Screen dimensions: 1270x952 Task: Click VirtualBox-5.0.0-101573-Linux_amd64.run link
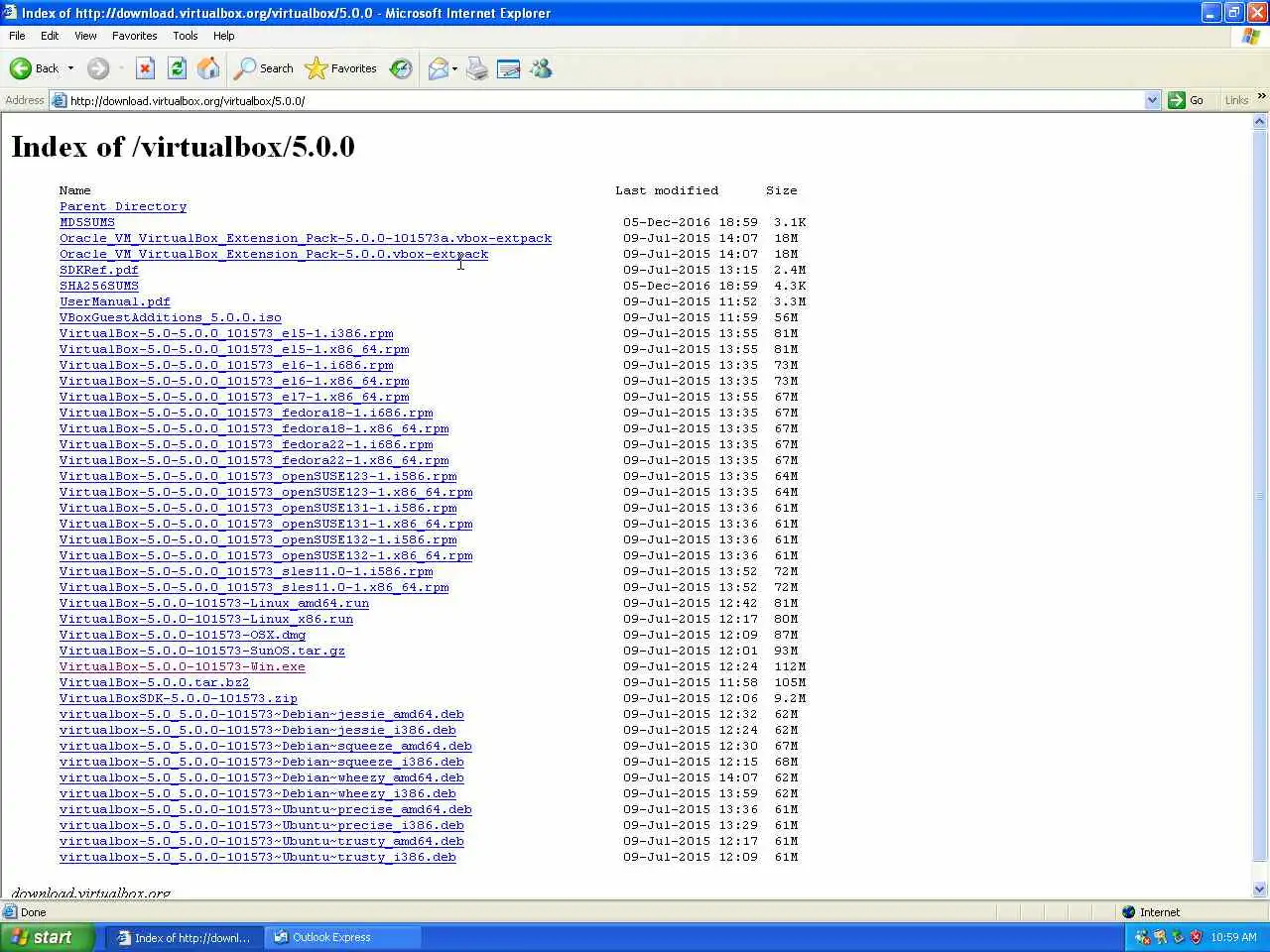pos(214,603)
